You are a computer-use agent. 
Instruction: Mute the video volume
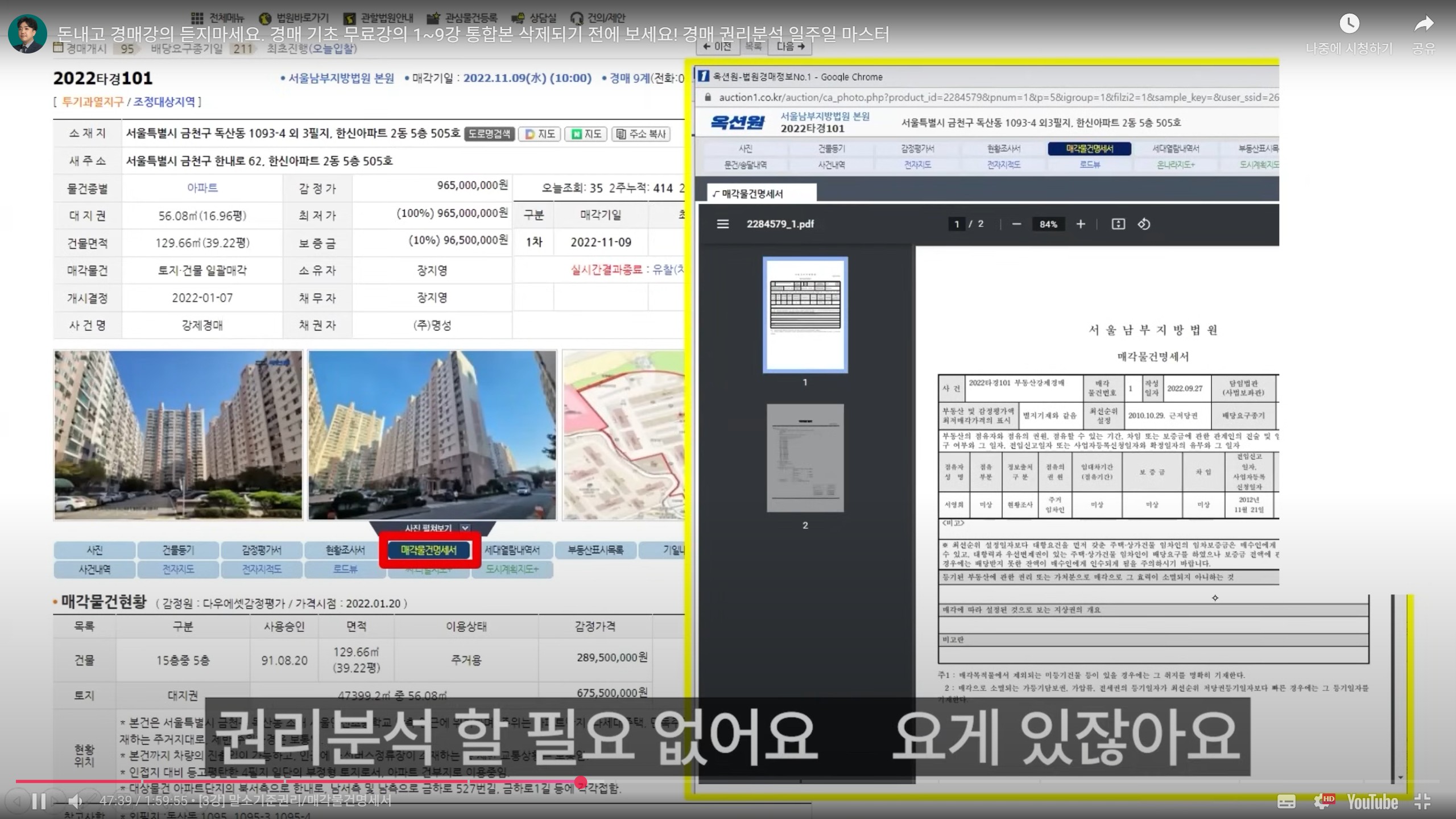(x=75, y=802)
